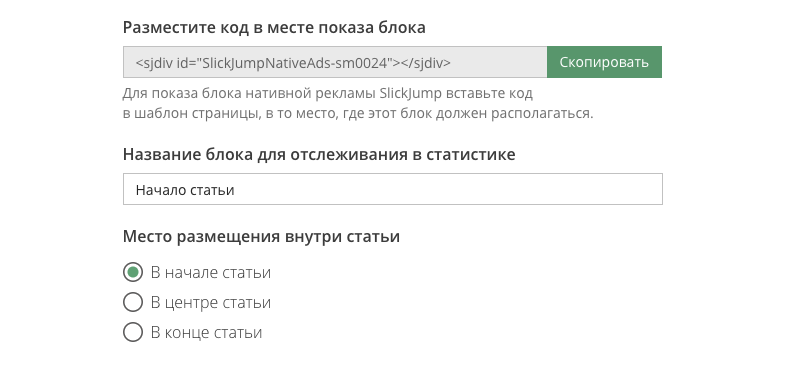Screen dimensions: 799x368
Task: Click the closing </sjdiv> tag in the snippet
Action: 424,63
